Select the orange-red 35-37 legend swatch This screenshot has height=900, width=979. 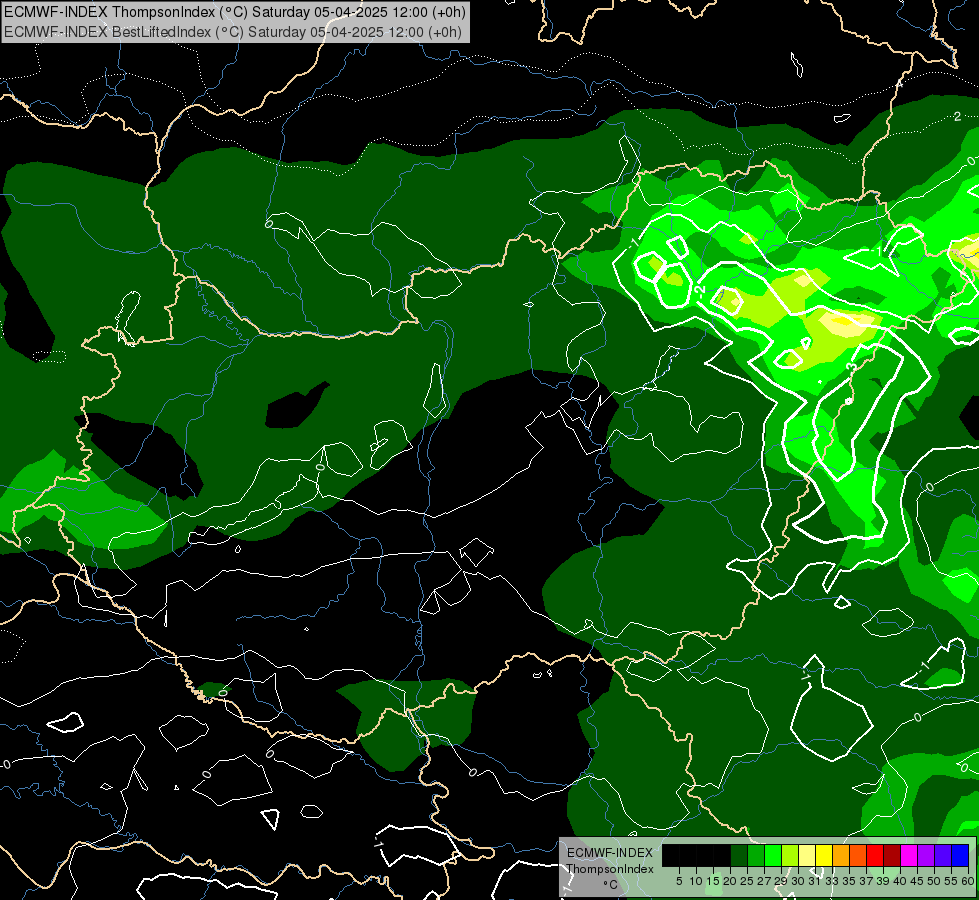pyautogui.click(x=858, y=855)
